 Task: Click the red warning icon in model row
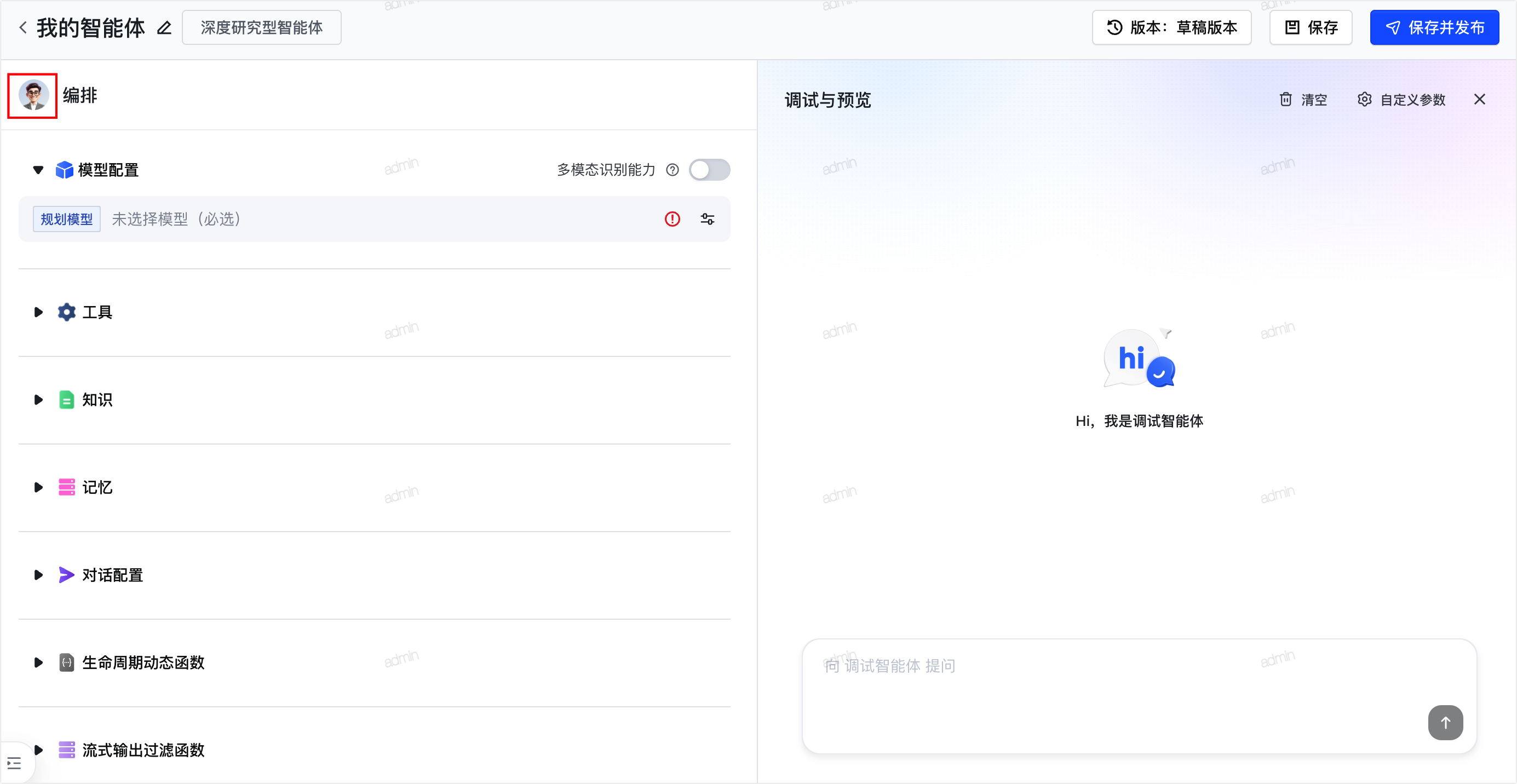[672, 219]
